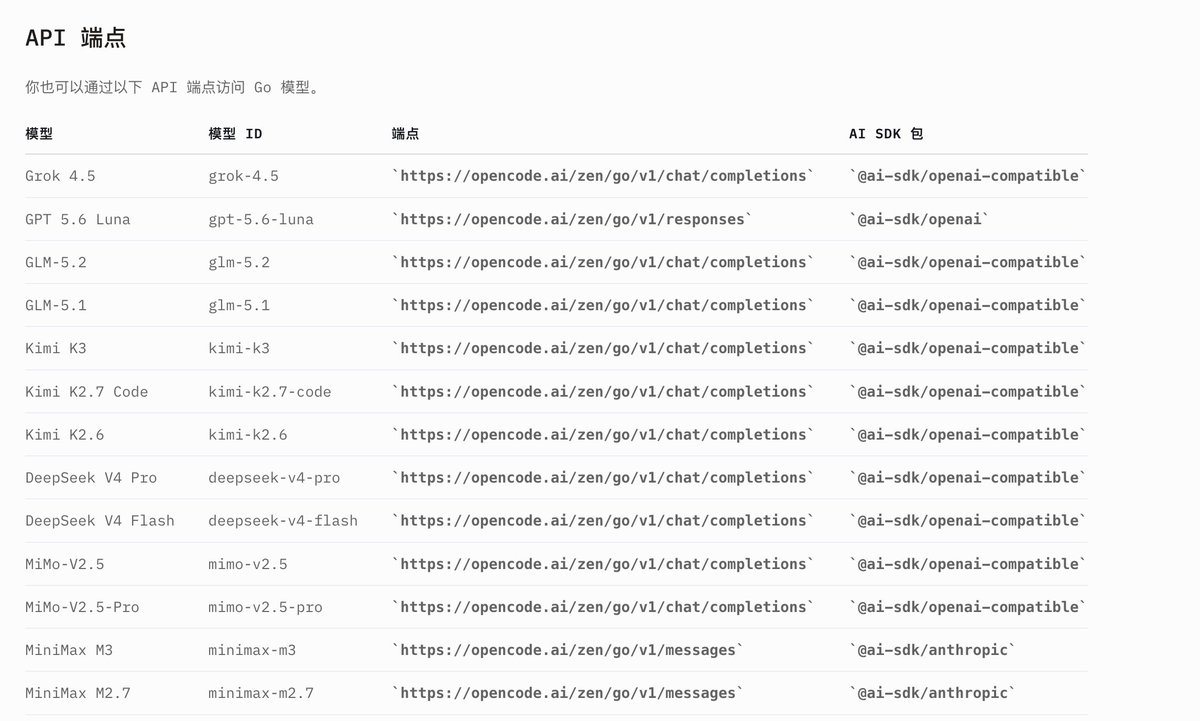Screen dimensions: 1200x721
Task: Click the SDK package in the GLM-5.1 row
Action: point(967,305)
